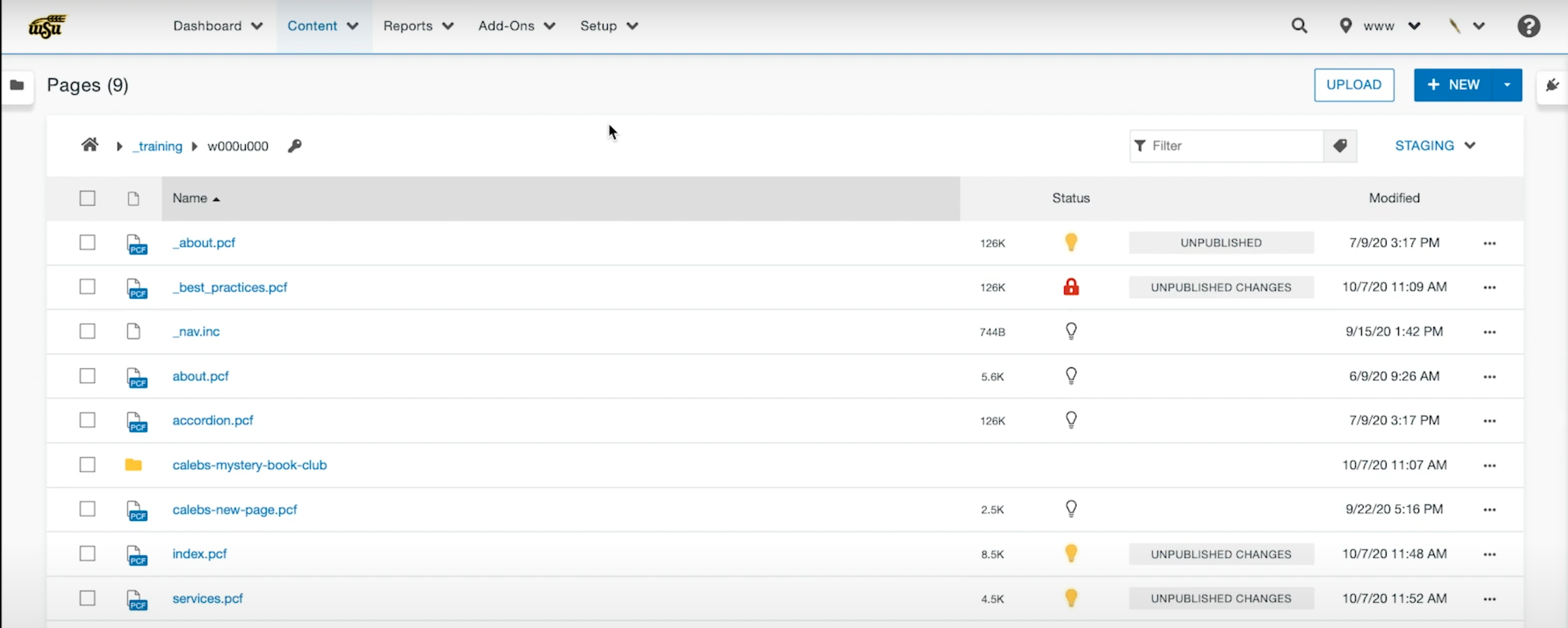The height and width of the screenshot is (628, 1568).
Task: Click the access settings key icon
Action: pyautogui.click(x=295, y=146)
